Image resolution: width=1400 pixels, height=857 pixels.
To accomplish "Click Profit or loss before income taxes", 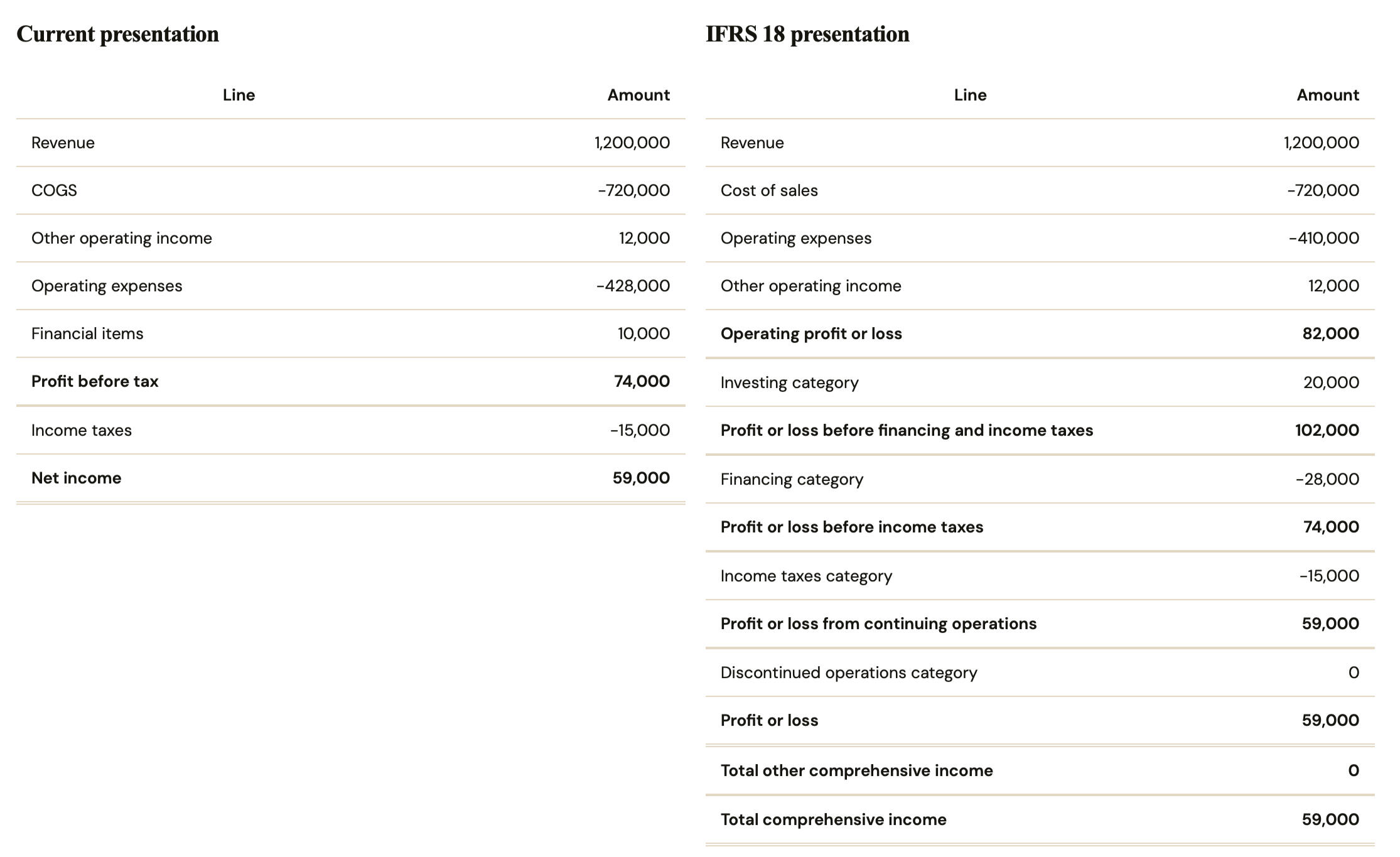I will pos(852,527).
